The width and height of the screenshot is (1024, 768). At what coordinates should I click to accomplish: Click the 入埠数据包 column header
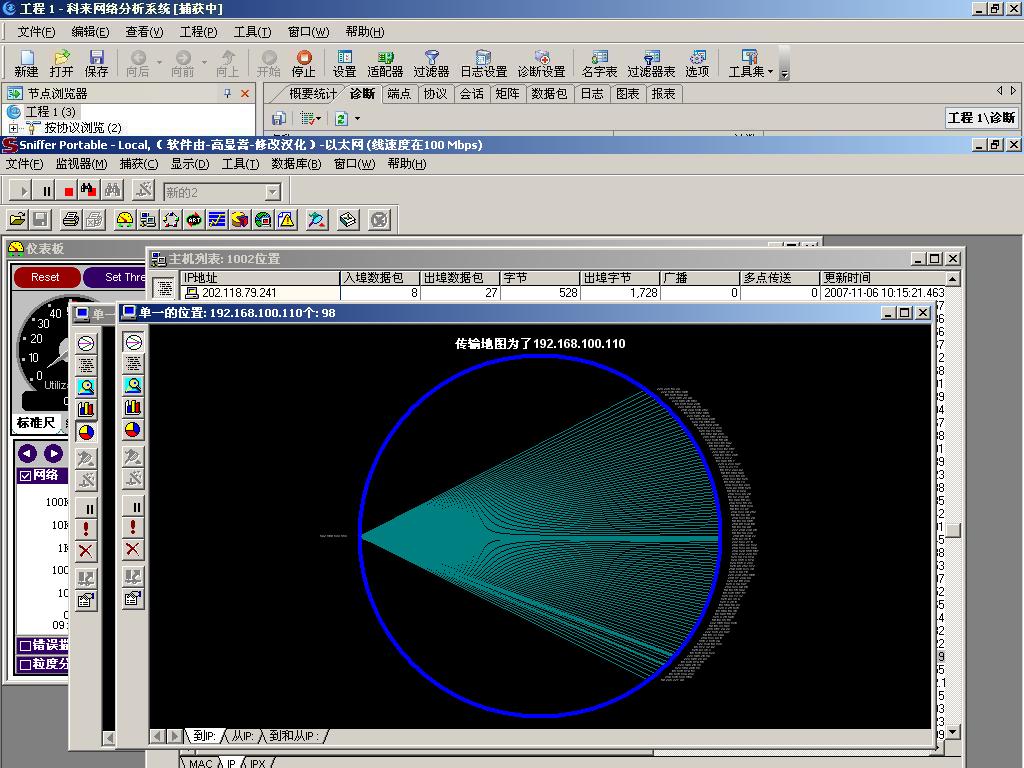point(380,278)
